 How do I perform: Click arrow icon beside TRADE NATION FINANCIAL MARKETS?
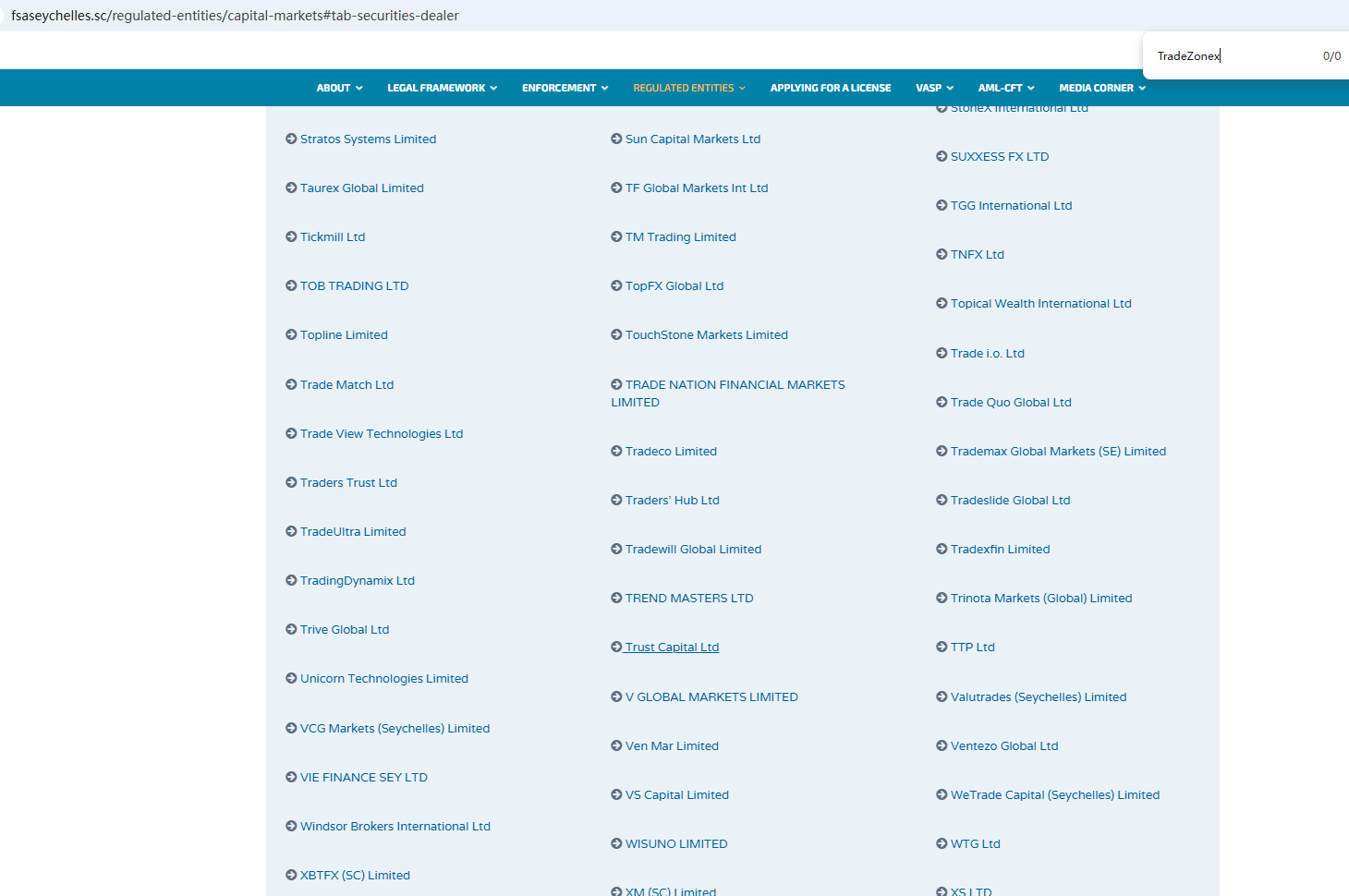tap(616, 384)
